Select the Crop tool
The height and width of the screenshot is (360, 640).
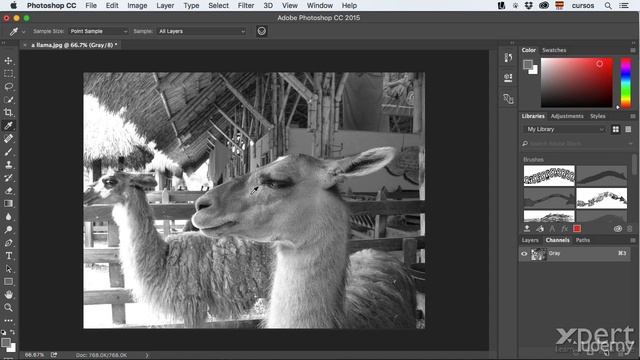coord(8,113)
